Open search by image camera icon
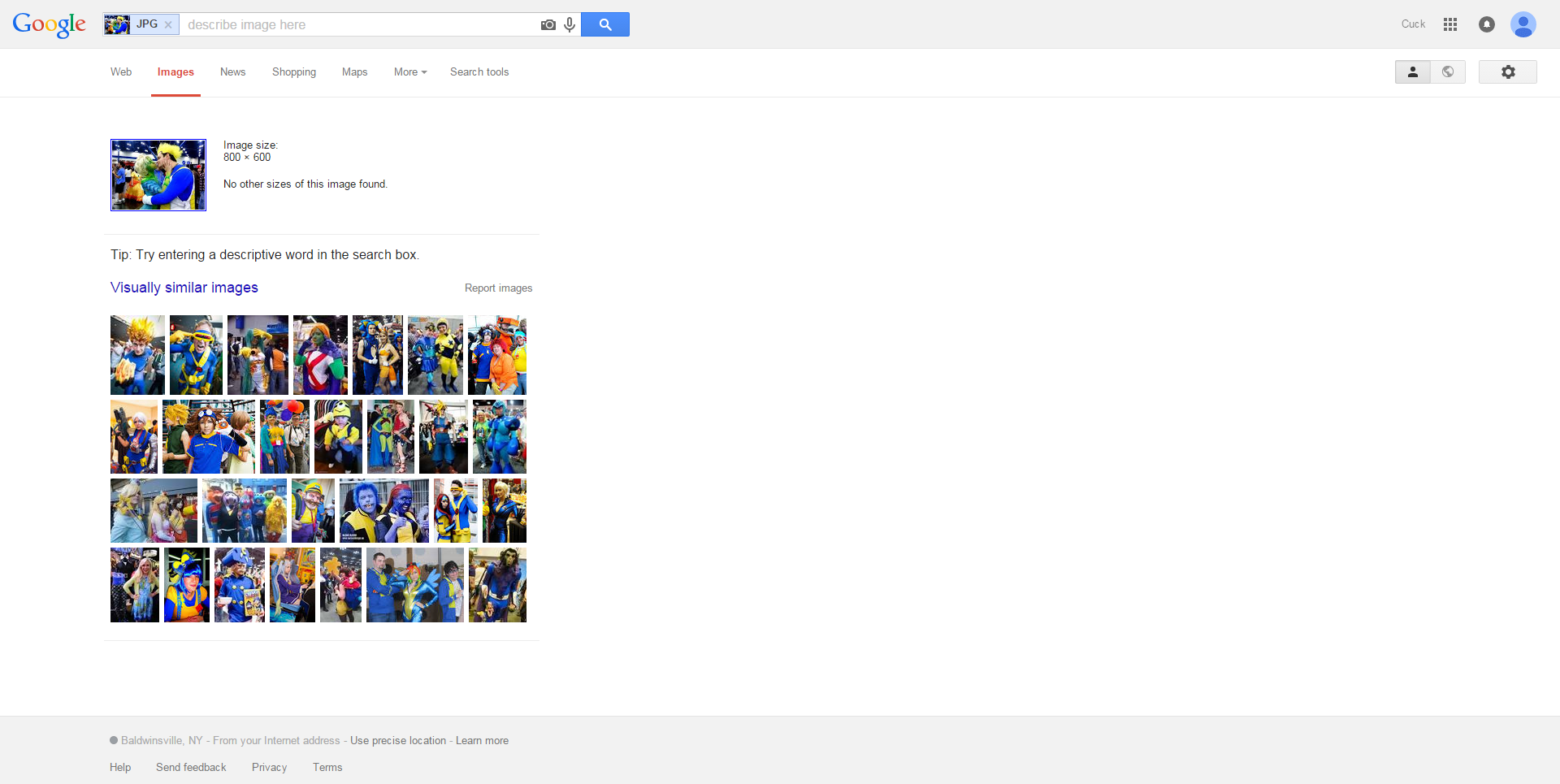Screen dimensions: 1560x784 (548, 25)
